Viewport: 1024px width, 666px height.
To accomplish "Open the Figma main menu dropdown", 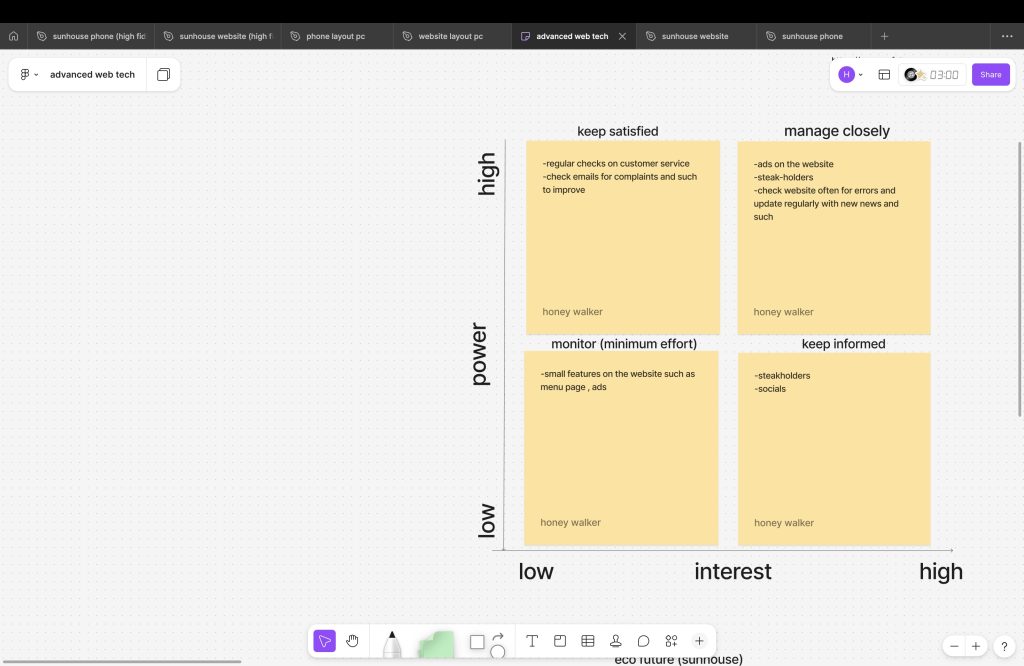I will (x=29, y=75).
